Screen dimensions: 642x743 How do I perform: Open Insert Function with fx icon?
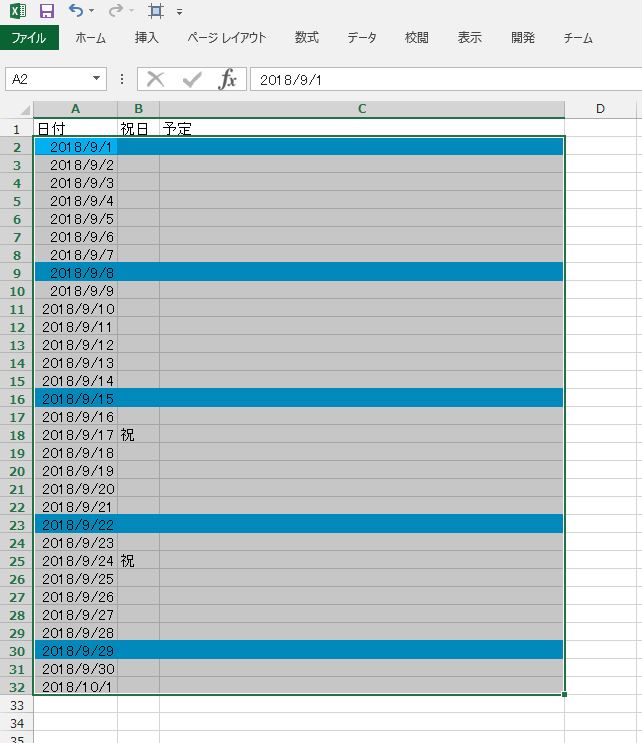(x=227, y=79)
